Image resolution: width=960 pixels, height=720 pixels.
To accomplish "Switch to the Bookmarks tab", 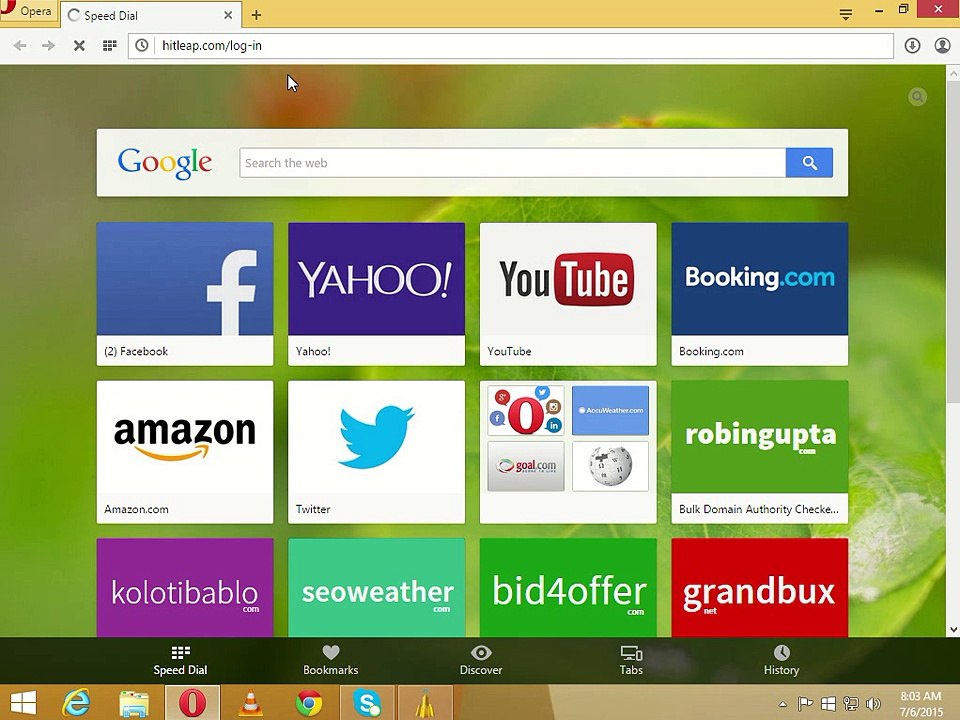I will tap(331, 661).
